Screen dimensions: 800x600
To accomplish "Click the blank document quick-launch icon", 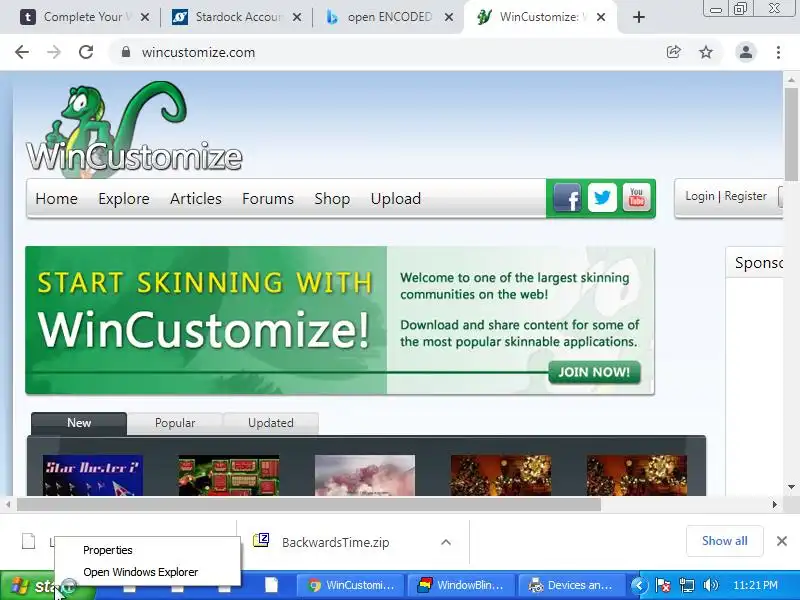I will (x=271, y=585).
